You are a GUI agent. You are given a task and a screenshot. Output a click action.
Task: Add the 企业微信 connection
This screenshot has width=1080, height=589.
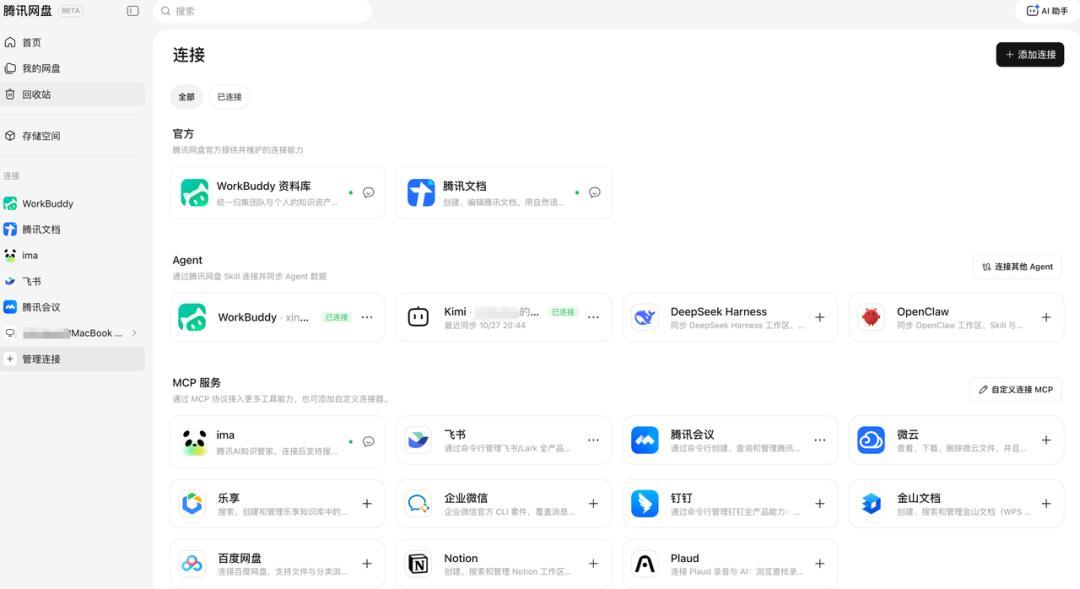click(593, 504)
